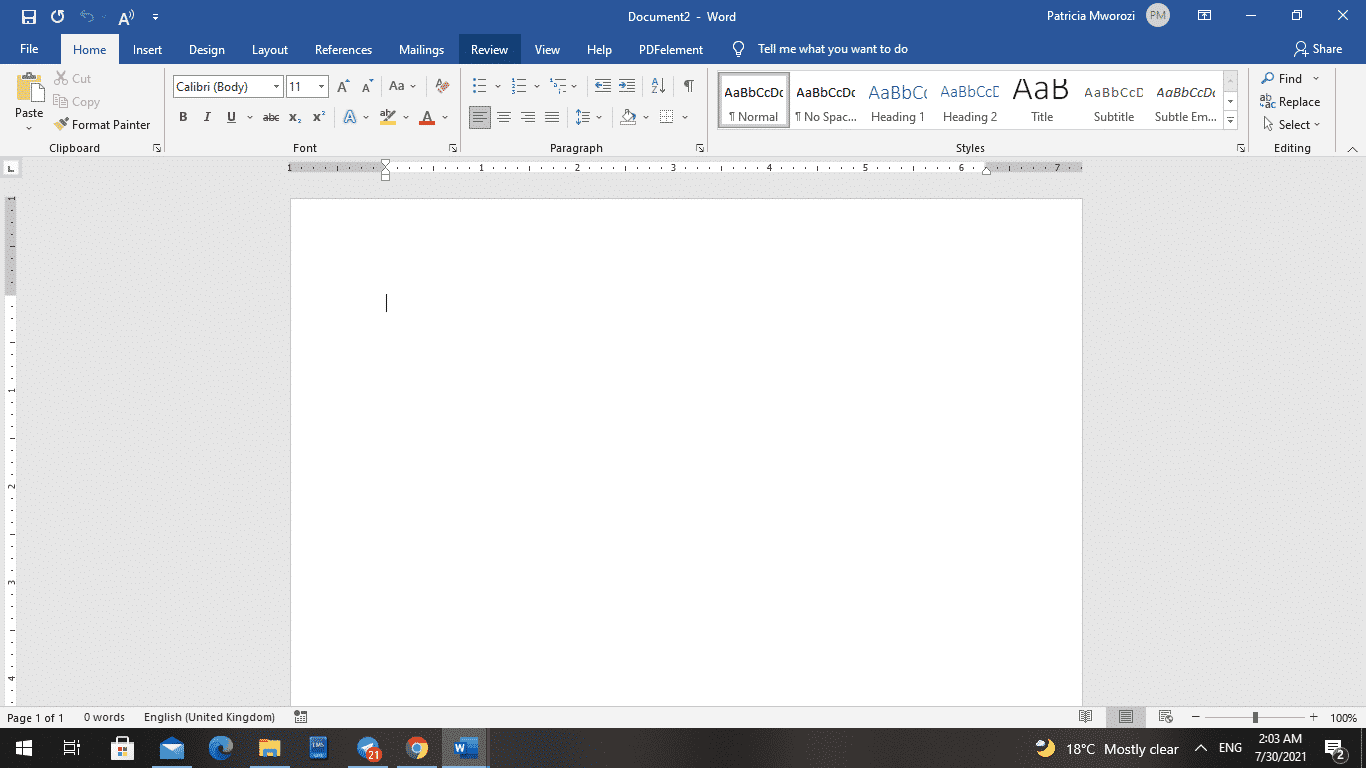This screenshot has width=1366, height=768.
Task: Apply strikethrough to text
Action: tap(270, 117)
